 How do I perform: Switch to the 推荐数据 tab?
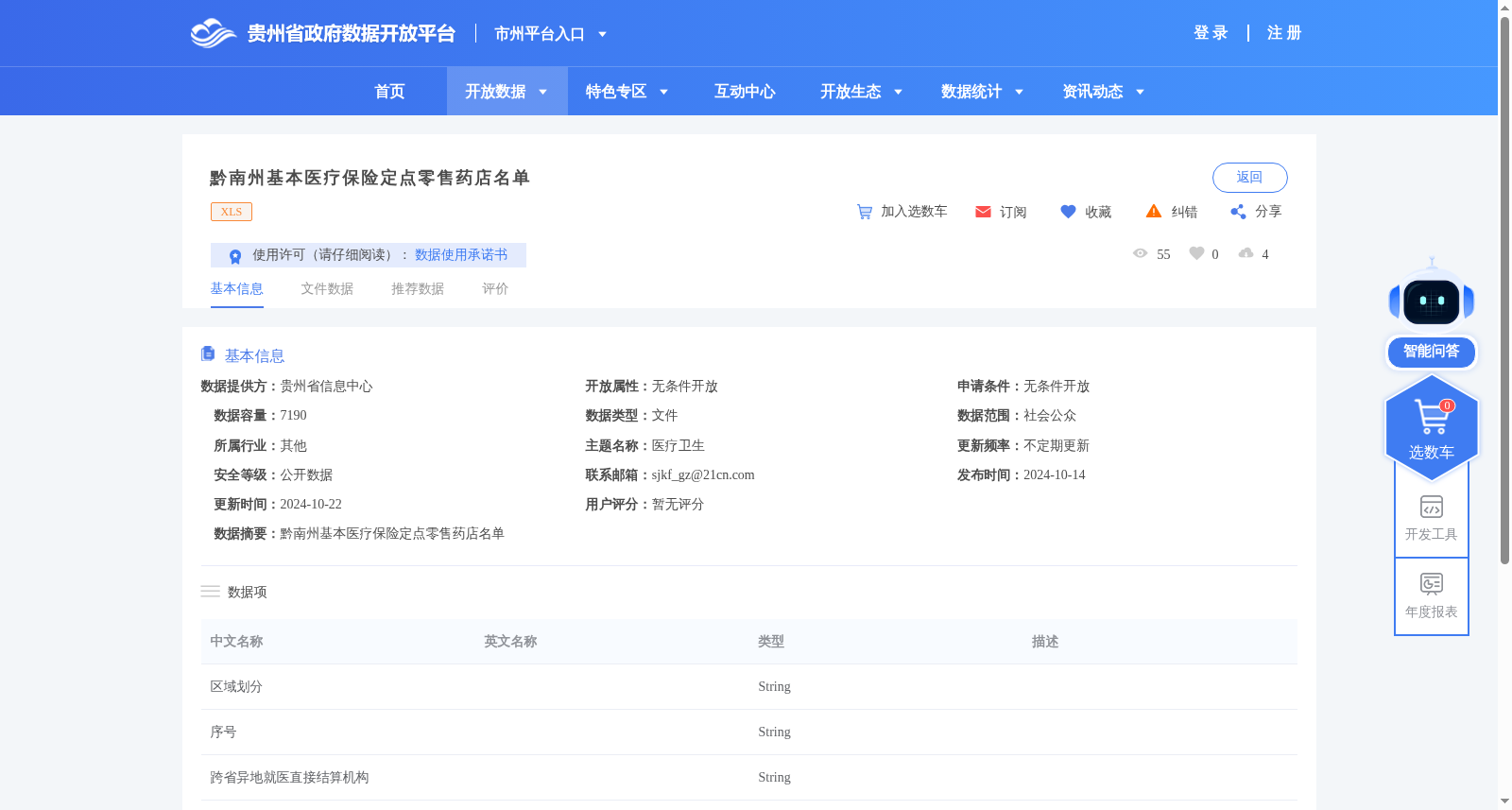418,289
